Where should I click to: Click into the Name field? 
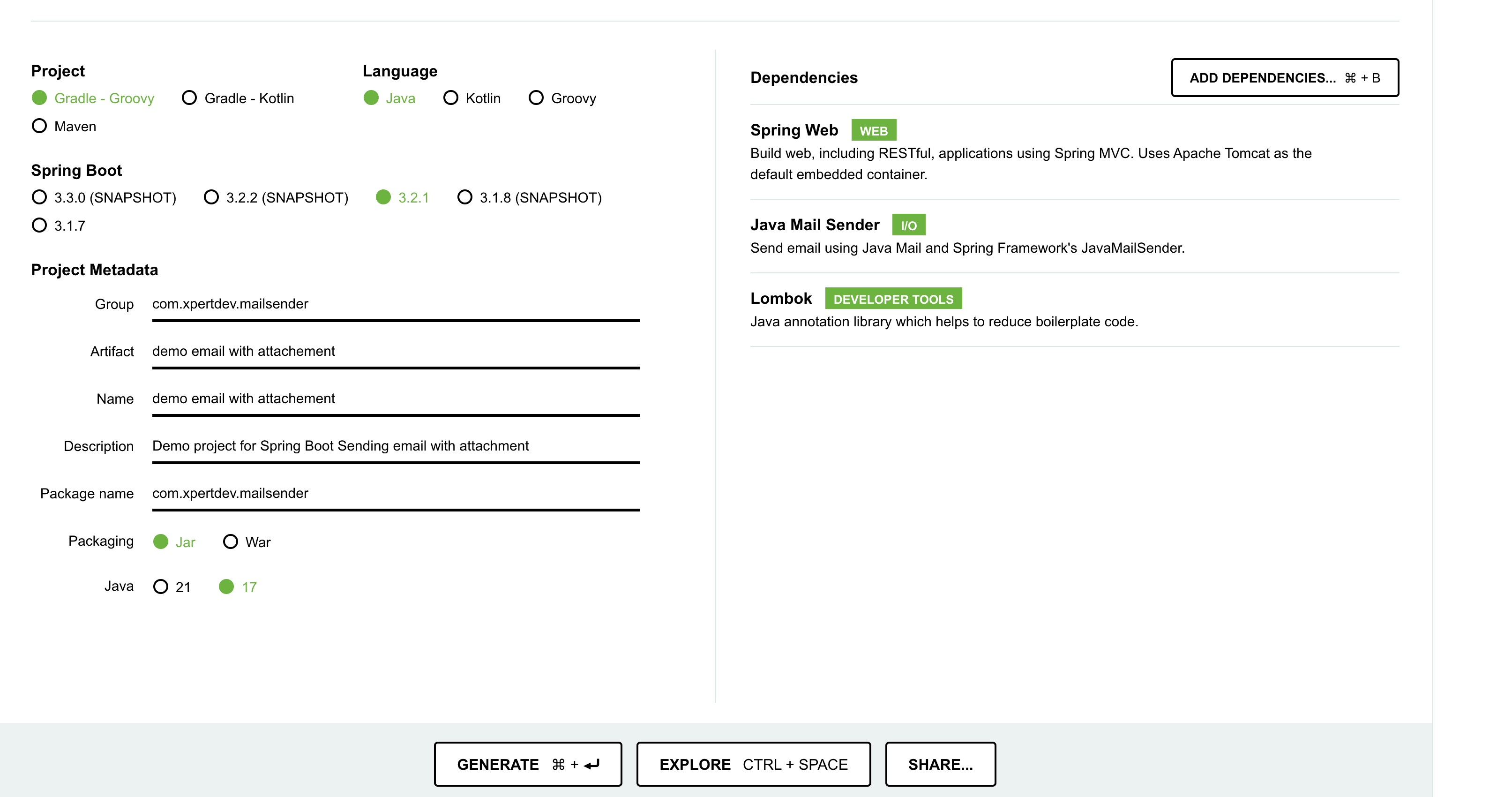[x=395, y=399]
